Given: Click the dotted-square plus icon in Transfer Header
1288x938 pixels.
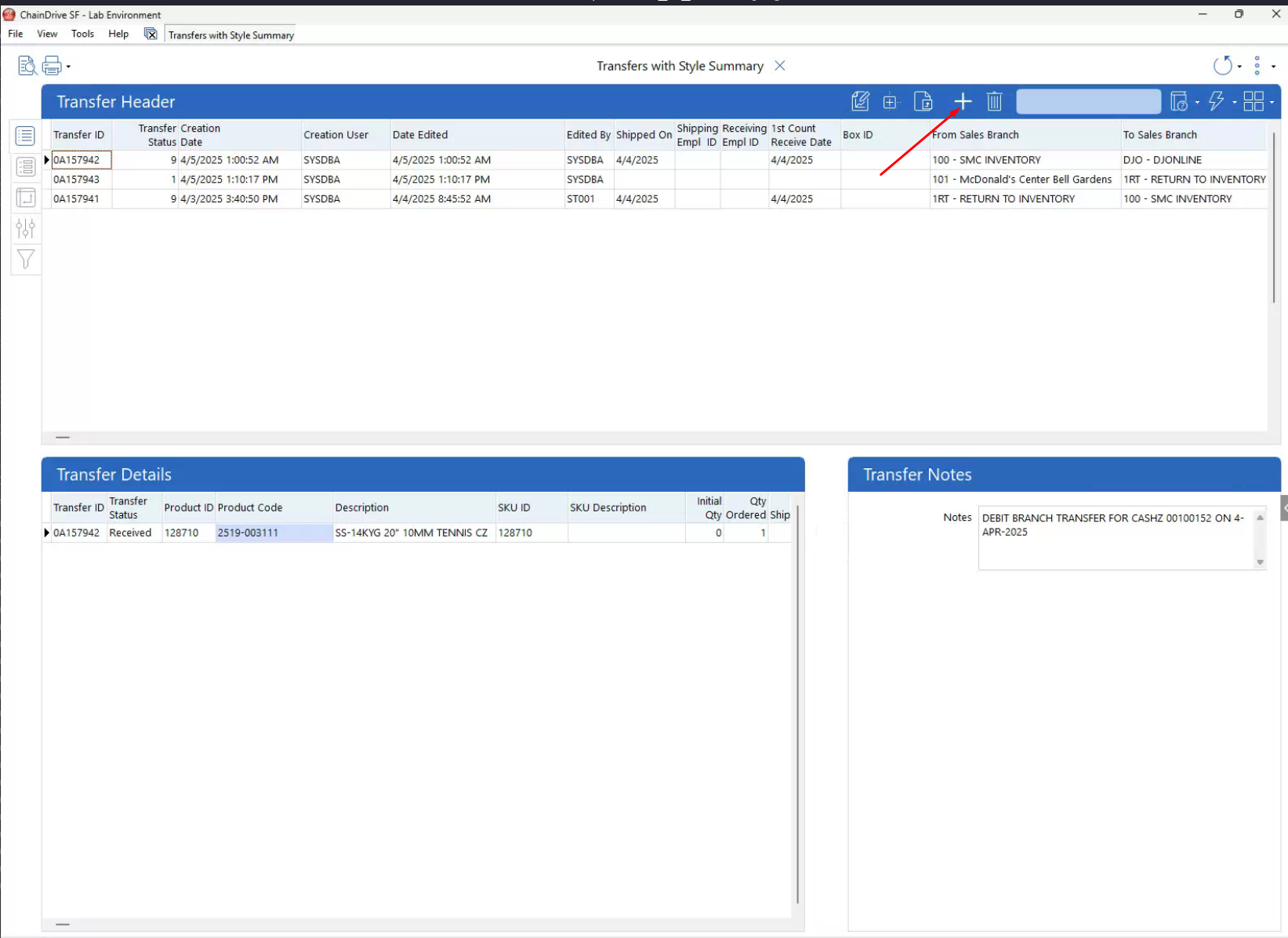Looking at the screenshot, I should 891,102.
